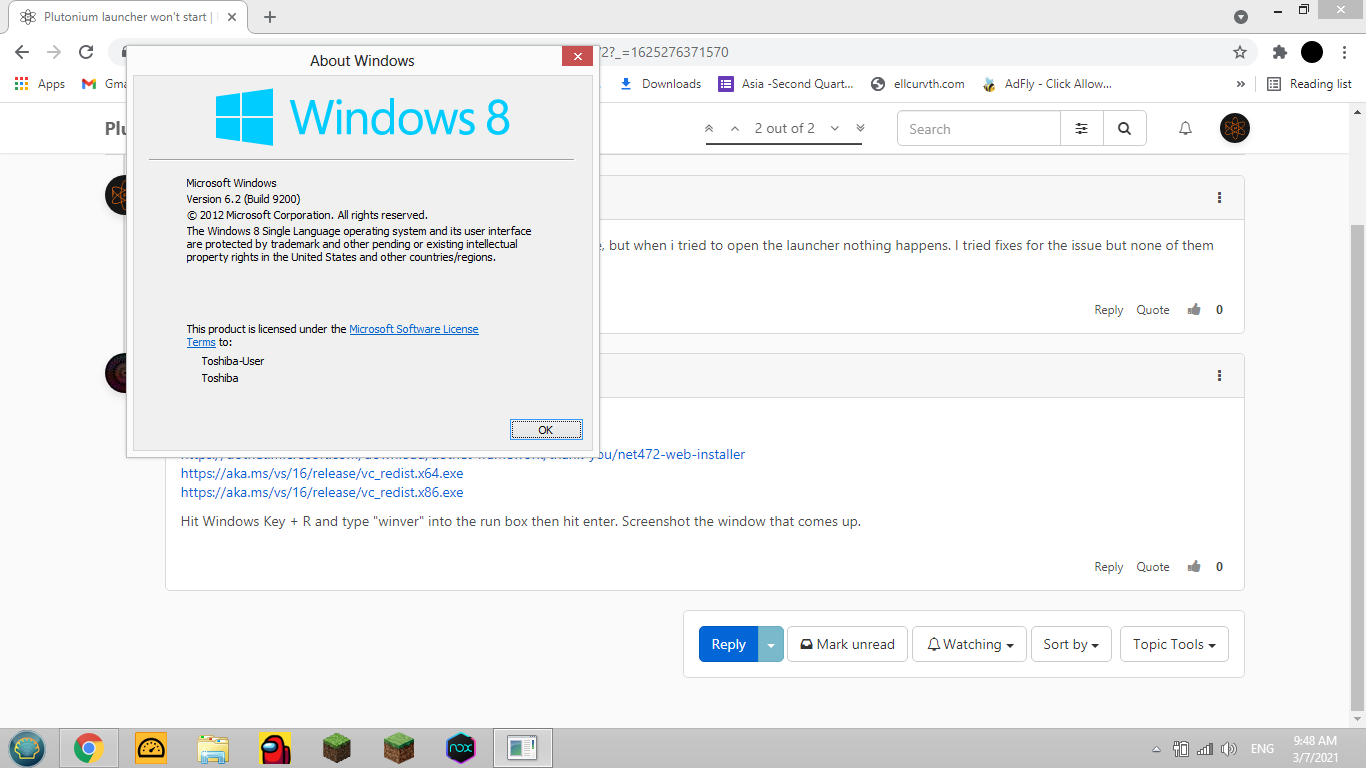Go to the next post with the down arrow
Viewport: 1366px width, 768px height.
834,128
